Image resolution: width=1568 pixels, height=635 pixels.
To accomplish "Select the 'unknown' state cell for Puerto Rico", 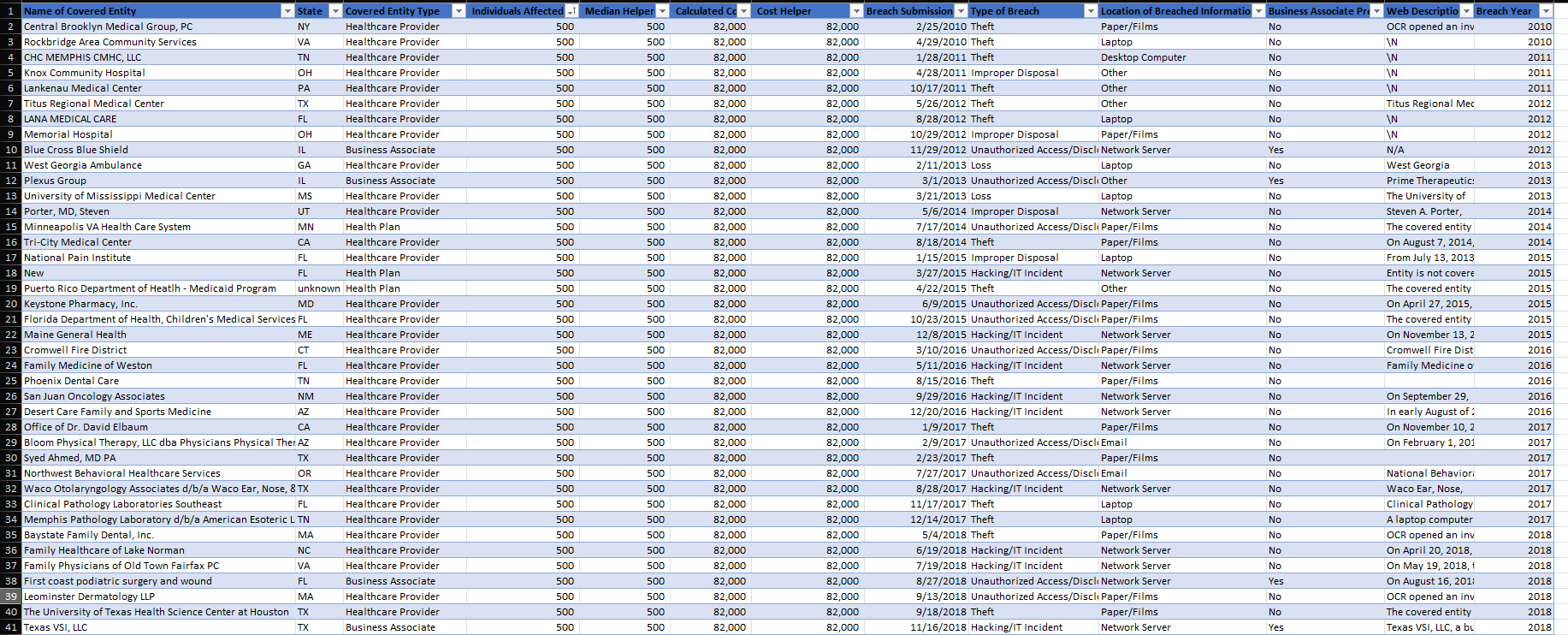I will [319, 288].
